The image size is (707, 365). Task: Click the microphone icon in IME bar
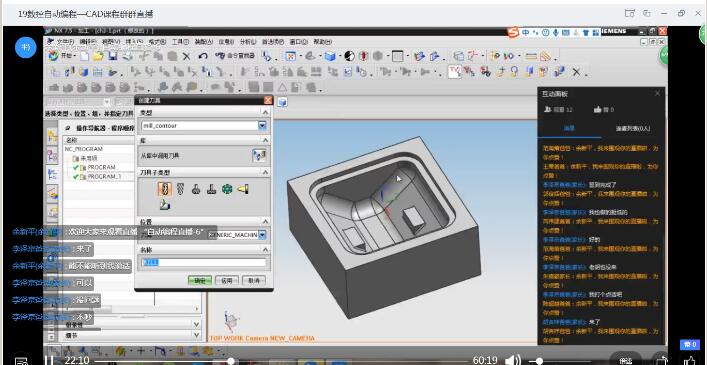556,32
